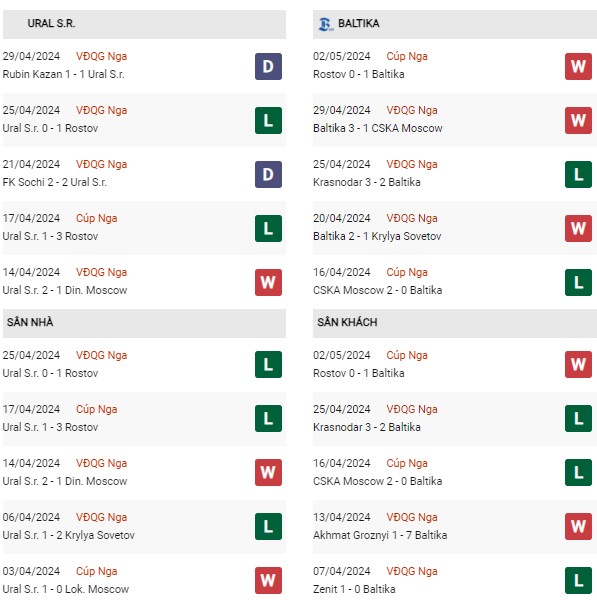The image size is (597, 600).
Task: Click the Baltika club logo icon
Action: 326,24
